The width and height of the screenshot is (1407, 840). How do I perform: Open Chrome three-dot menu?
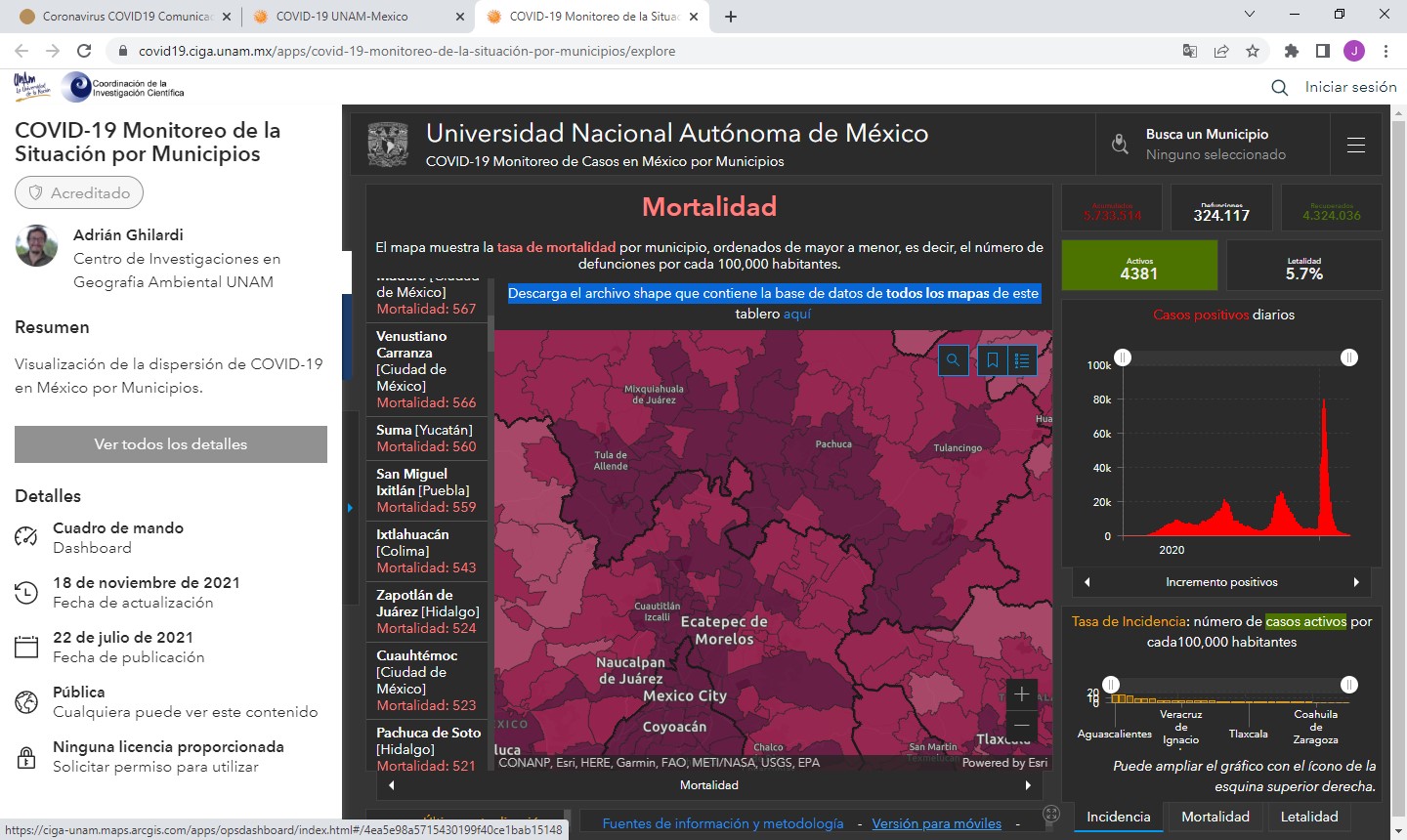pyautogui.click(x=1386, y=51)
